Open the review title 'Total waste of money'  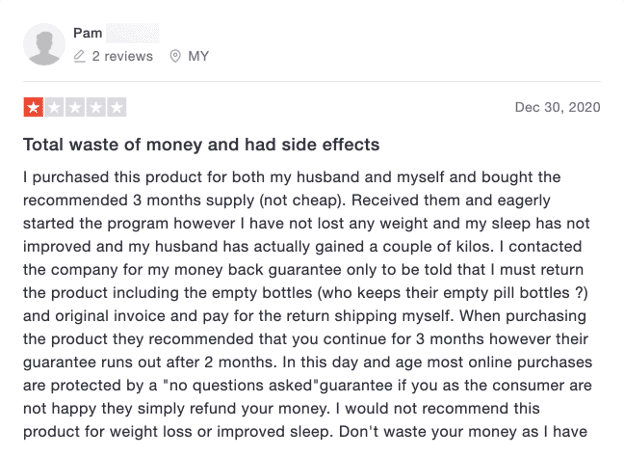click(201, 144)
